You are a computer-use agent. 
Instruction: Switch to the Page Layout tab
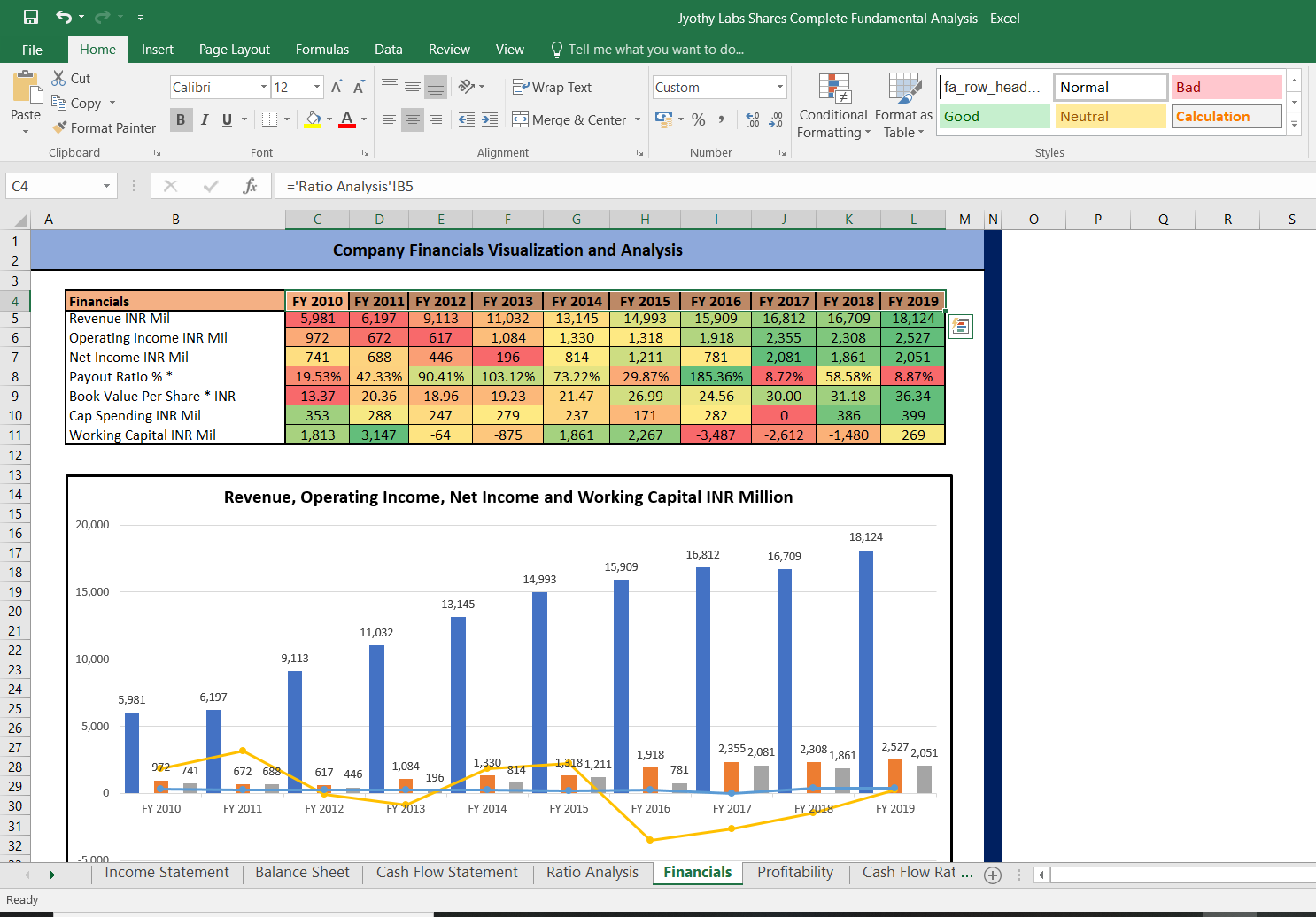click(235, 50)
